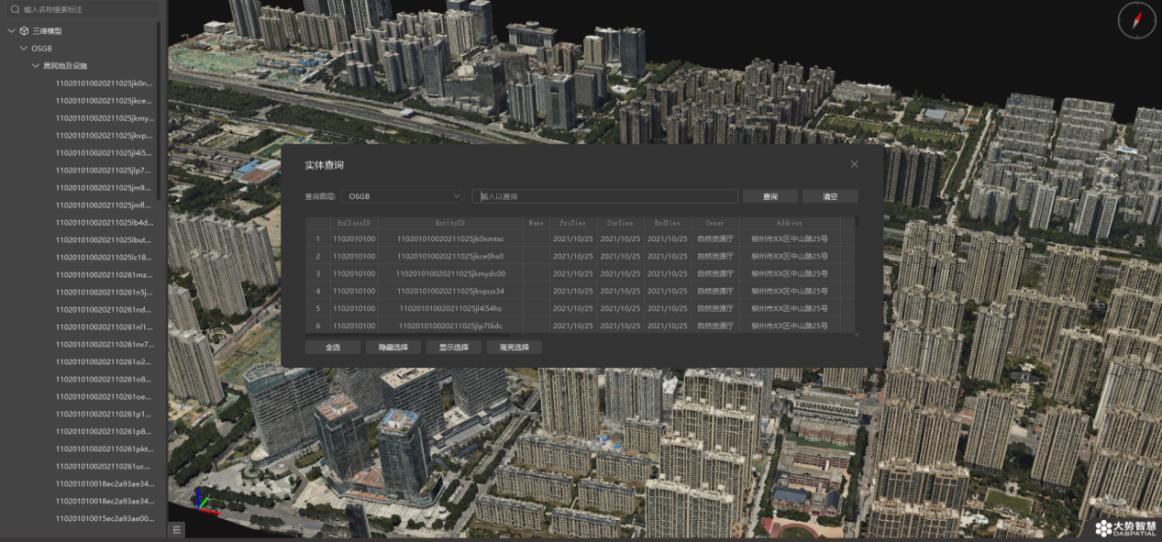Close the 实体查询 dialog with the X

pos(854,165)
